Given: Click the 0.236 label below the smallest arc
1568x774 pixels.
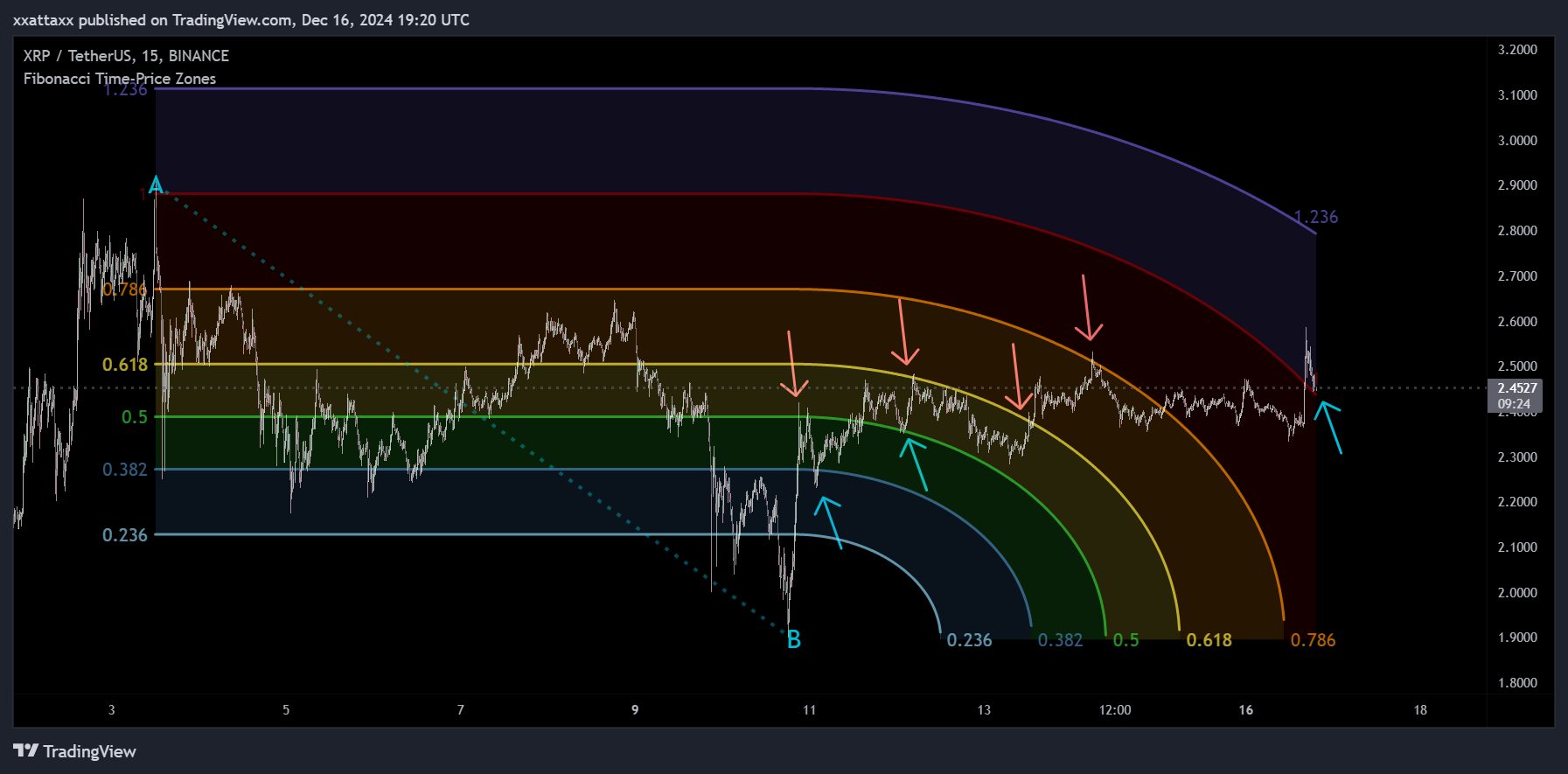Looking at the screenshot, I should (x=970, y=640).
